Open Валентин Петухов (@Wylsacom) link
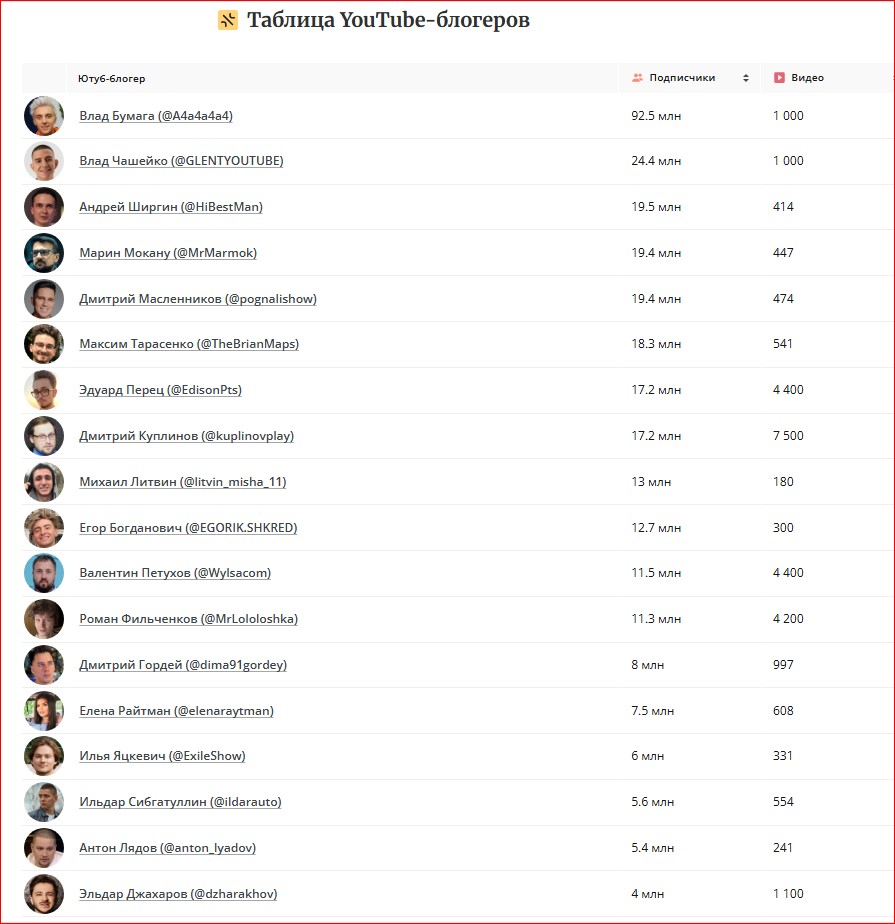The image size is (895, 924). (175, 573)
